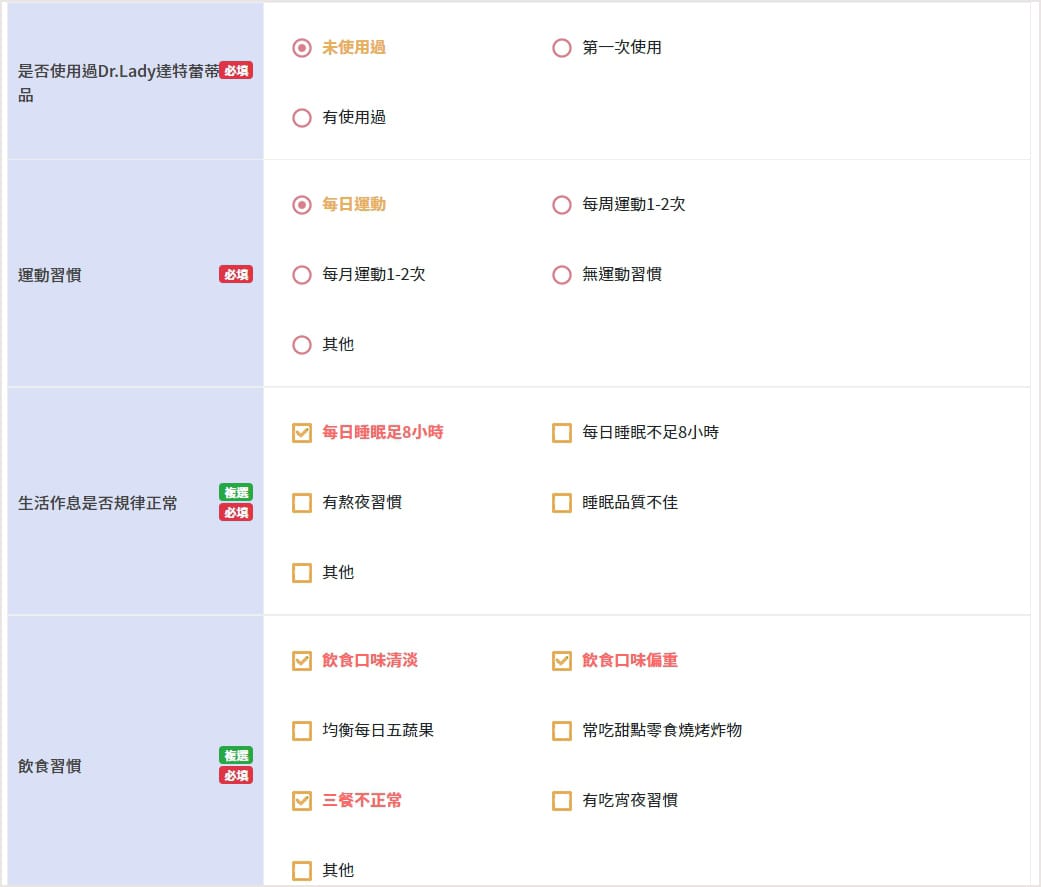This screenshot has width=1041, height=887.
Task: Click the 必填 badge beside 運動習慣
Action: tap(236, 274)
